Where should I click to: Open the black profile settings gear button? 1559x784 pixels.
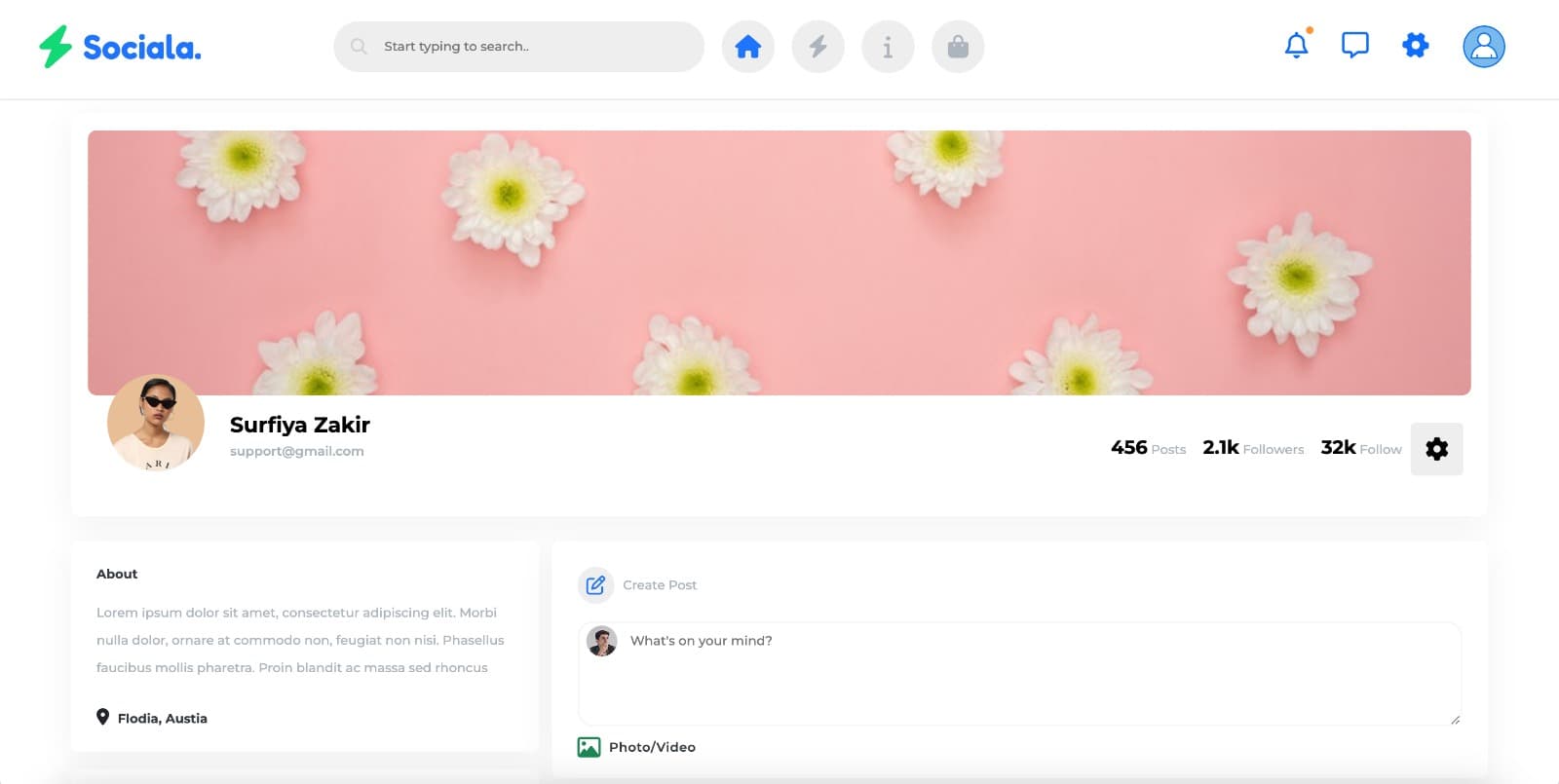(1436, 449)
